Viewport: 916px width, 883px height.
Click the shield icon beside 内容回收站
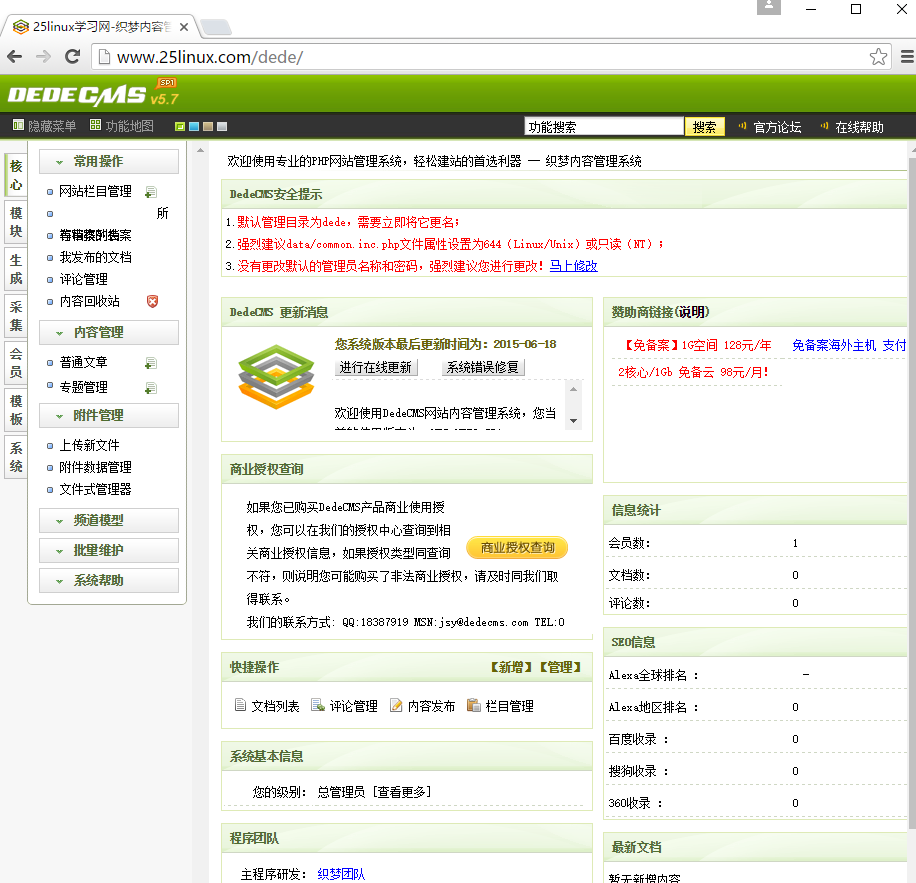pos(152,301)
